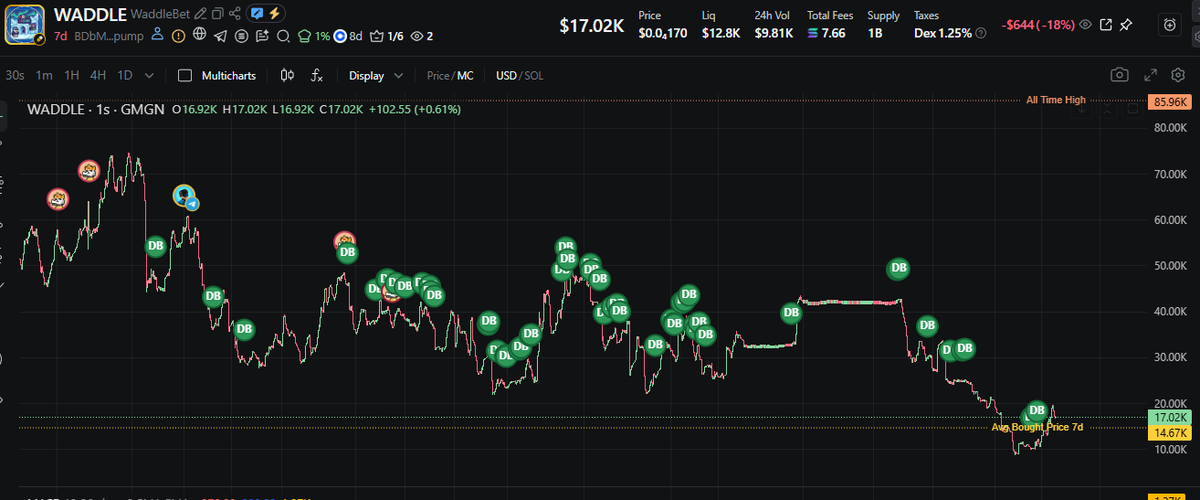This screenshot has height=500, width=1200.
Task: Click the crown 1/6 indicator
Action: [387, 36]
